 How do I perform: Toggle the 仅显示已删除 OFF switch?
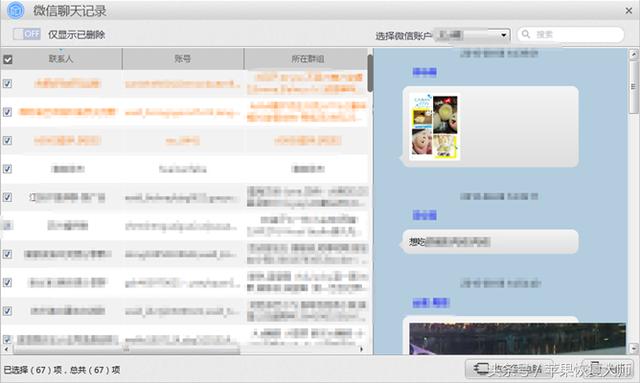(x=27, y=34)
